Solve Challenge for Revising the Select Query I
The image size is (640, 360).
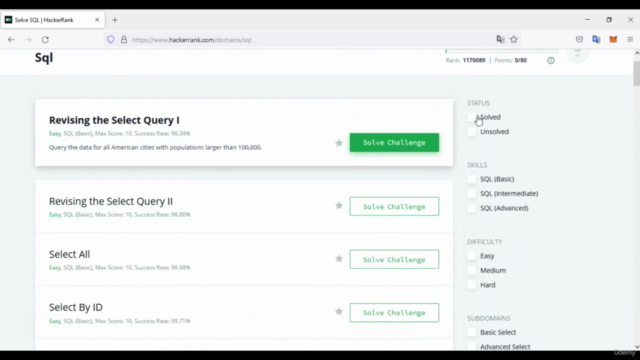tap(394, 142)
